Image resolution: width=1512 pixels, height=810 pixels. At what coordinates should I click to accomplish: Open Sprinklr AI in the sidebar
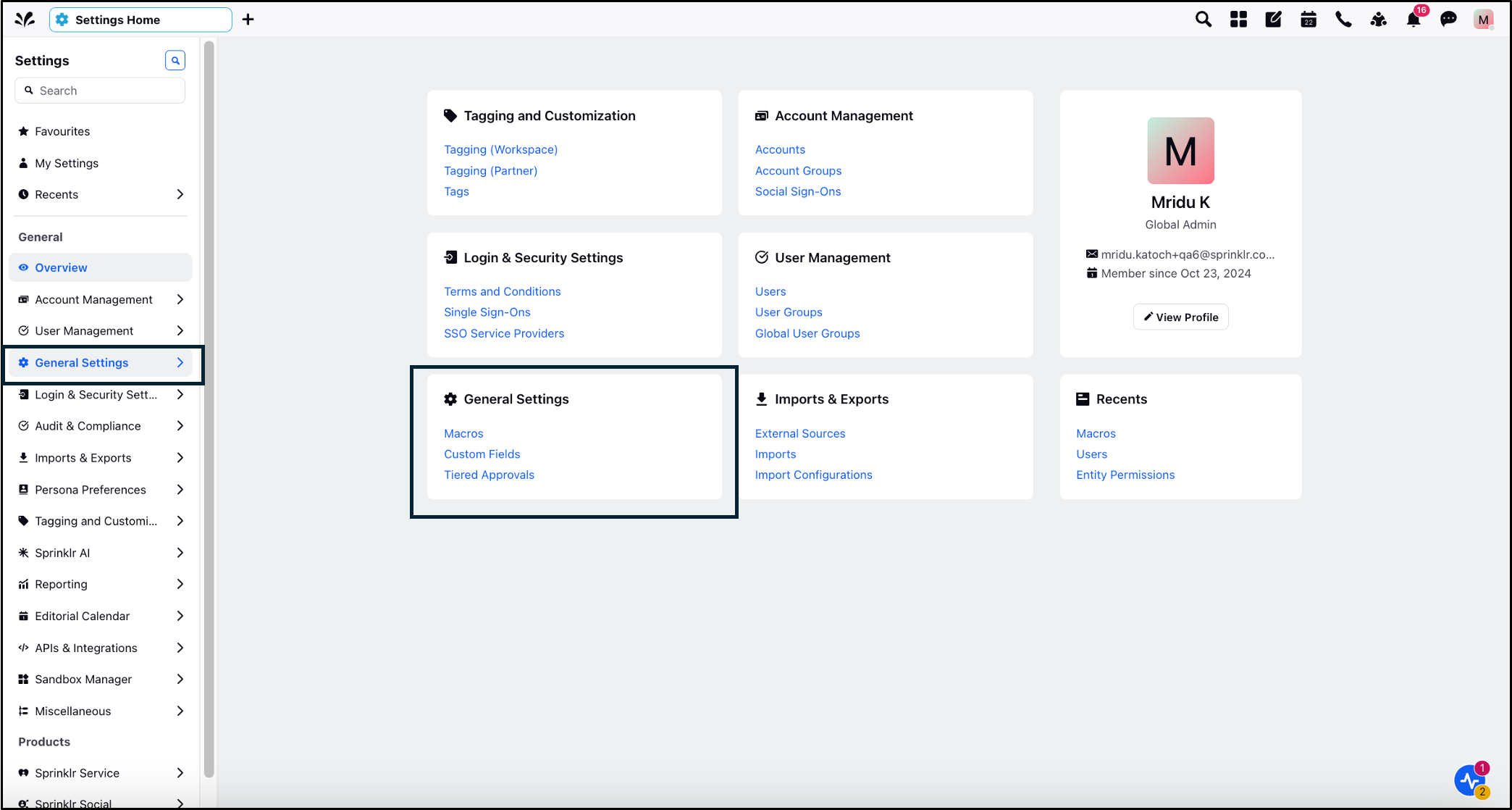(x=101, y=553)
